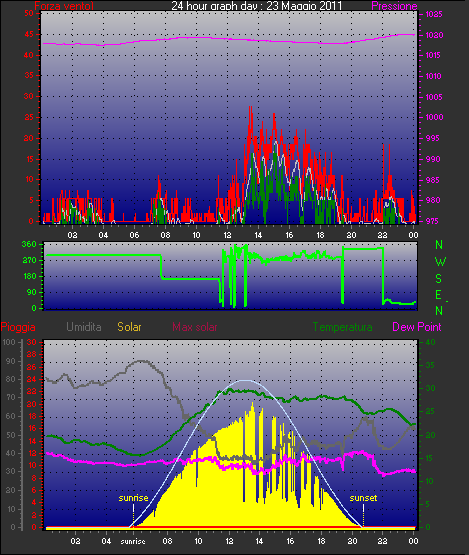
Task: Select the '975' pressure axis value
Action: coord(433,221)
